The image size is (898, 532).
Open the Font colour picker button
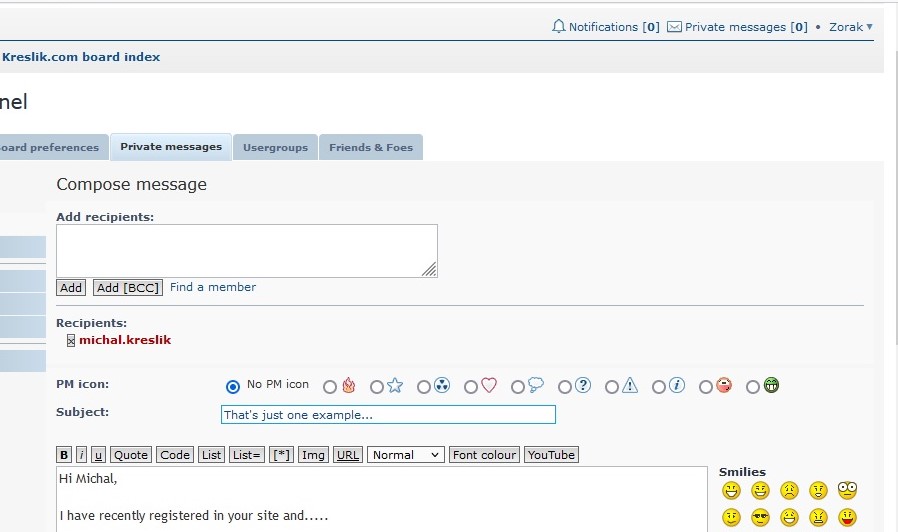485,455
